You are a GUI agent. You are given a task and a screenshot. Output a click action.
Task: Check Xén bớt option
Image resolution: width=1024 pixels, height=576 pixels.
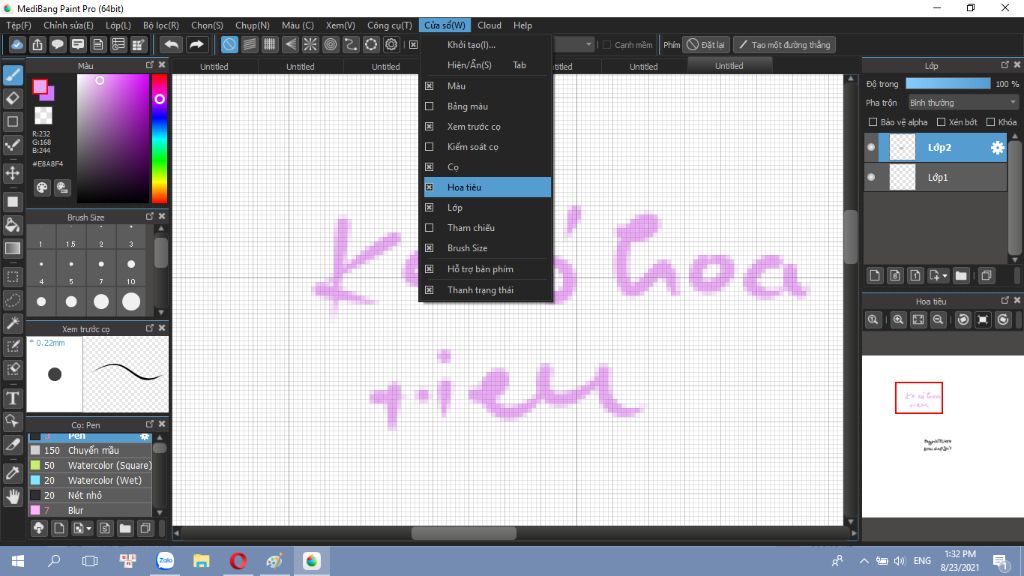click(941, 122)
